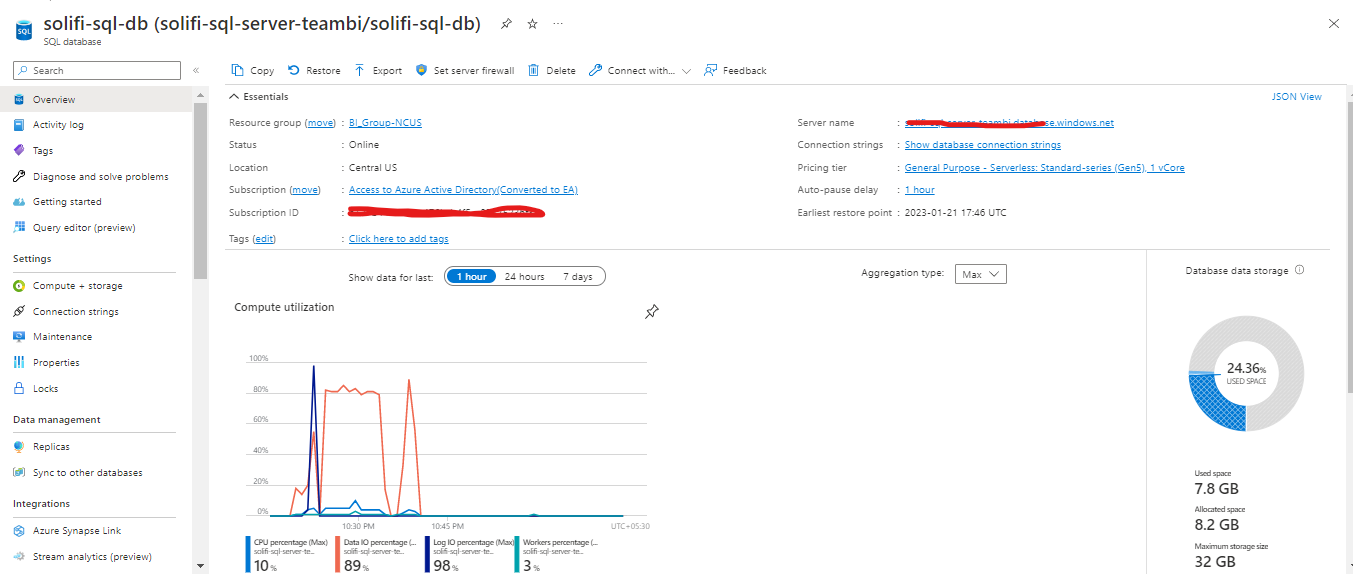This screenshot has width=1353, height=574.
Task: Collapse the Essentials section
Action: [259, 97]
